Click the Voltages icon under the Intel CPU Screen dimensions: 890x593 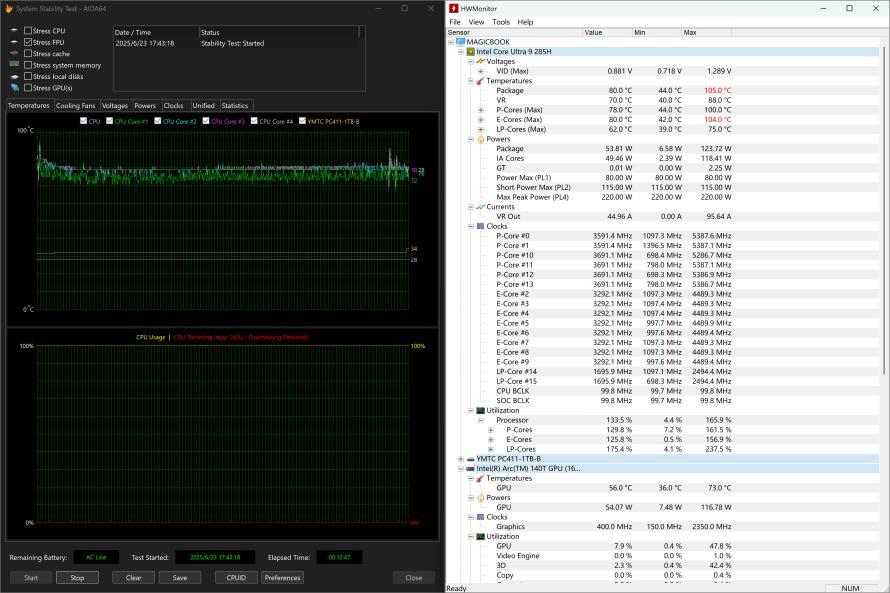tap(480, 61)
